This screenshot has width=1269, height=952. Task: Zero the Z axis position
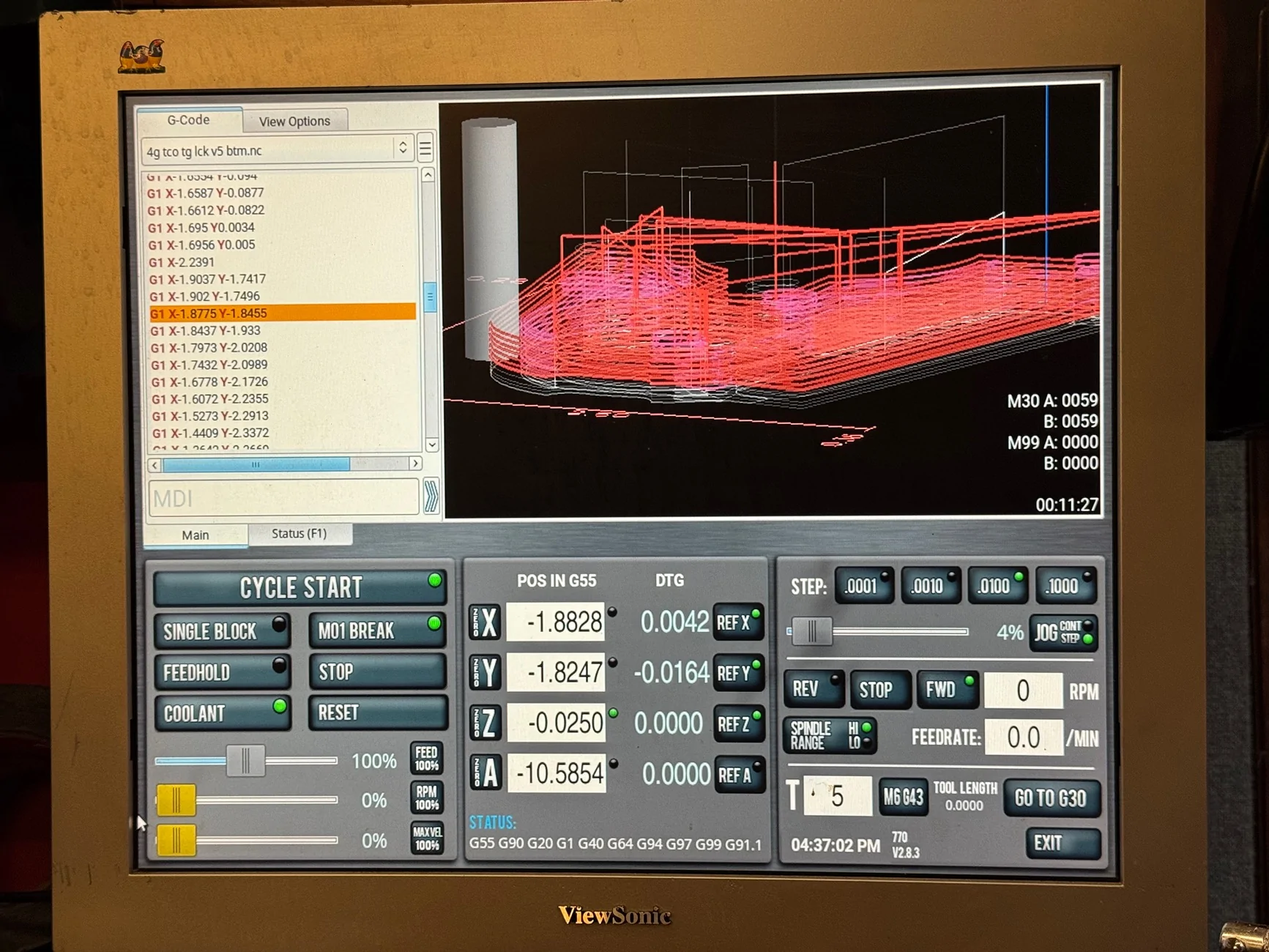pos(485,723)
